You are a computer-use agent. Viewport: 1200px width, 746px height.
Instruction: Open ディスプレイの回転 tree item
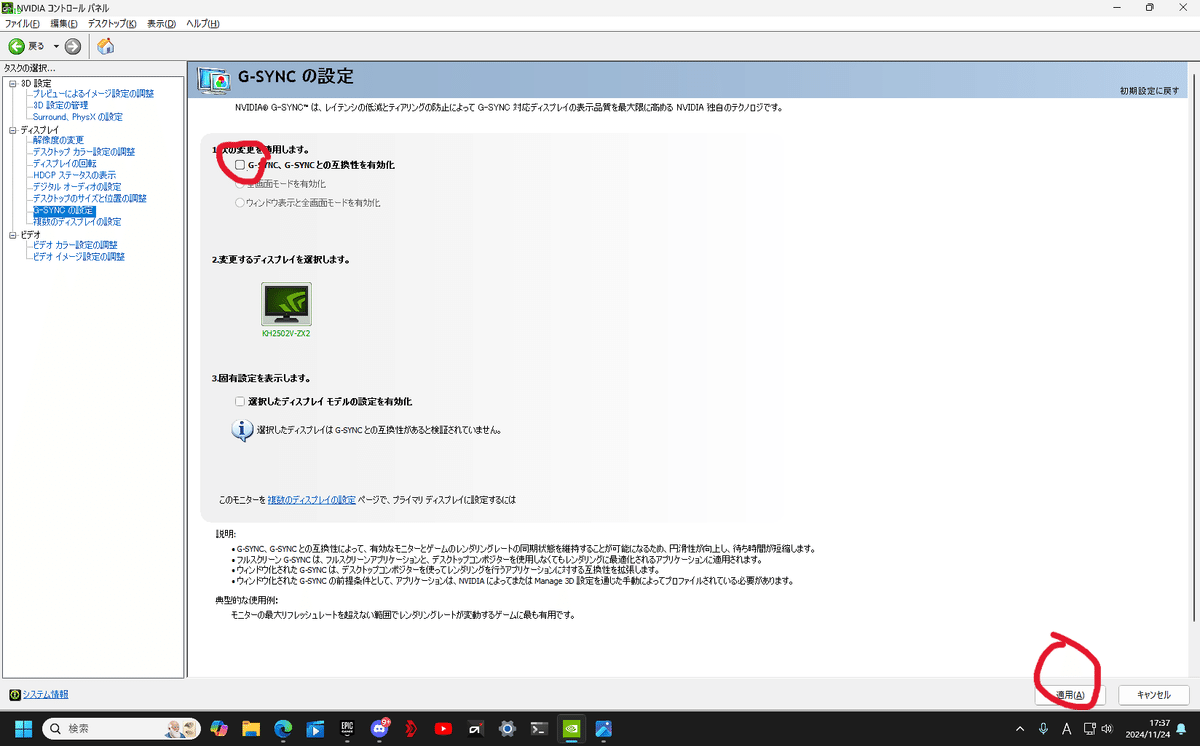coord(64,164)
